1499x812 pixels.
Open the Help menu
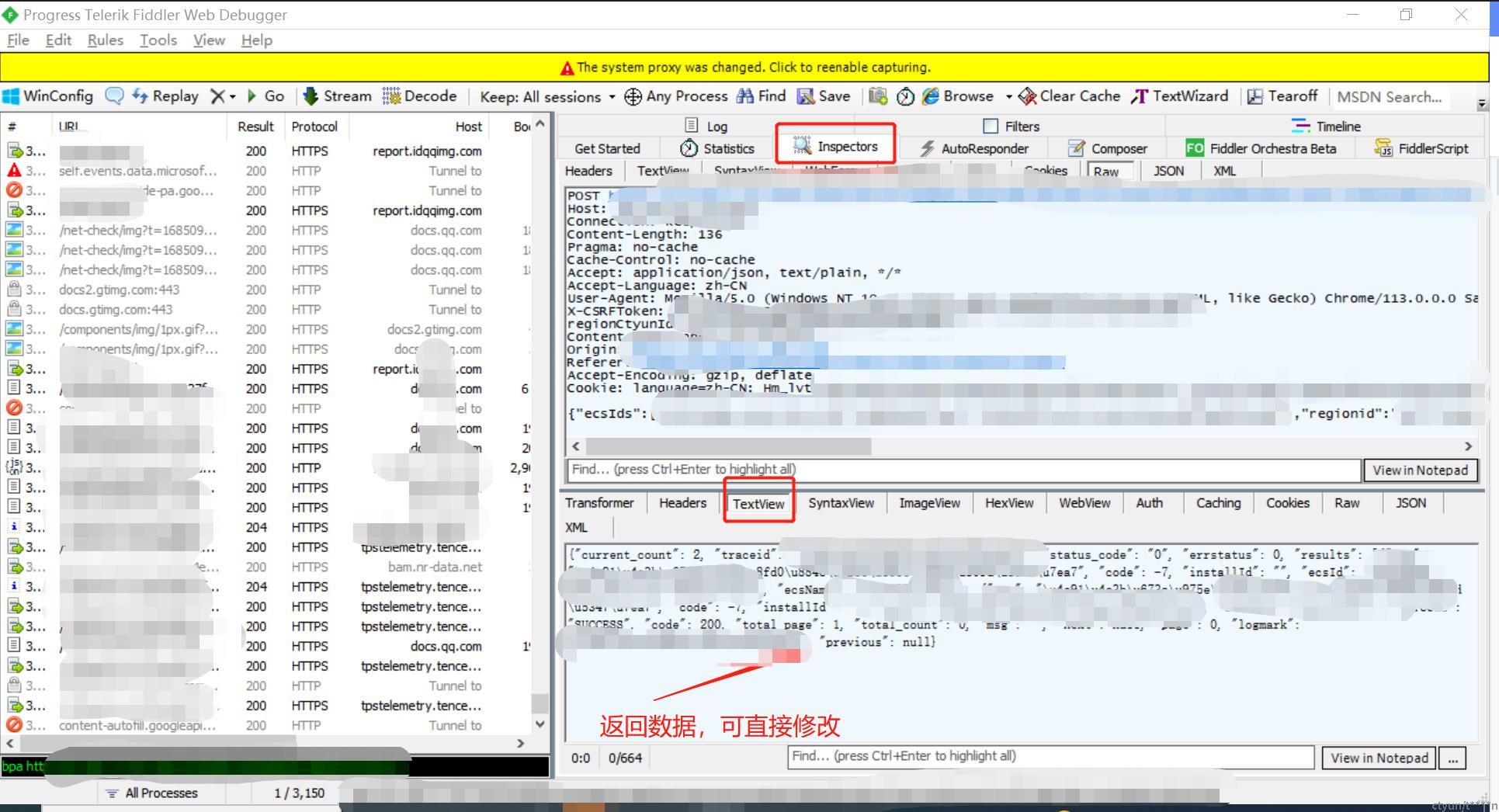click(x=257, y=40)
